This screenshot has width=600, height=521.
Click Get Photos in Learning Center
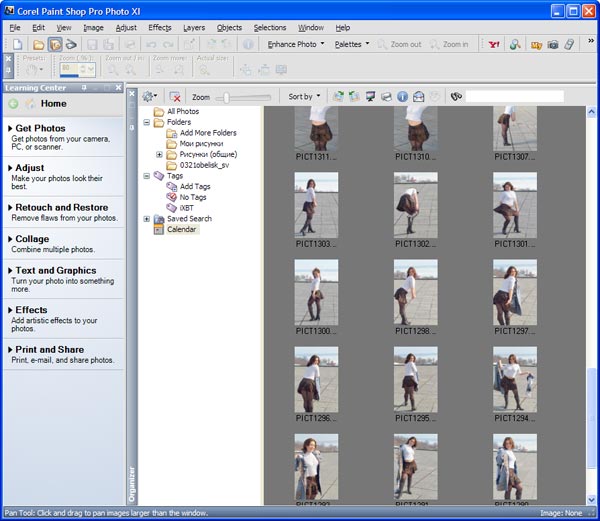[x=40, y=128]
